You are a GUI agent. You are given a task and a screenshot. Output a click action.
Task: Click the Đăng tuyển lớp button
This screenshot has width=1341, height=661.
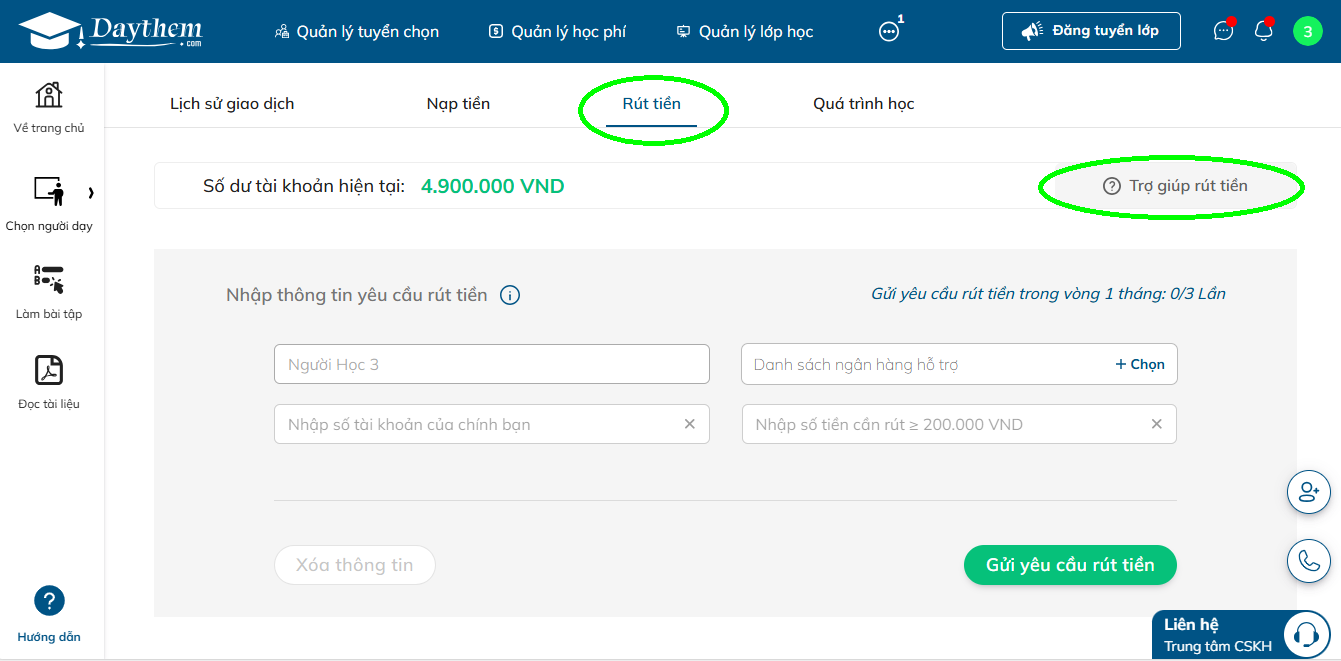point(1091,31)
